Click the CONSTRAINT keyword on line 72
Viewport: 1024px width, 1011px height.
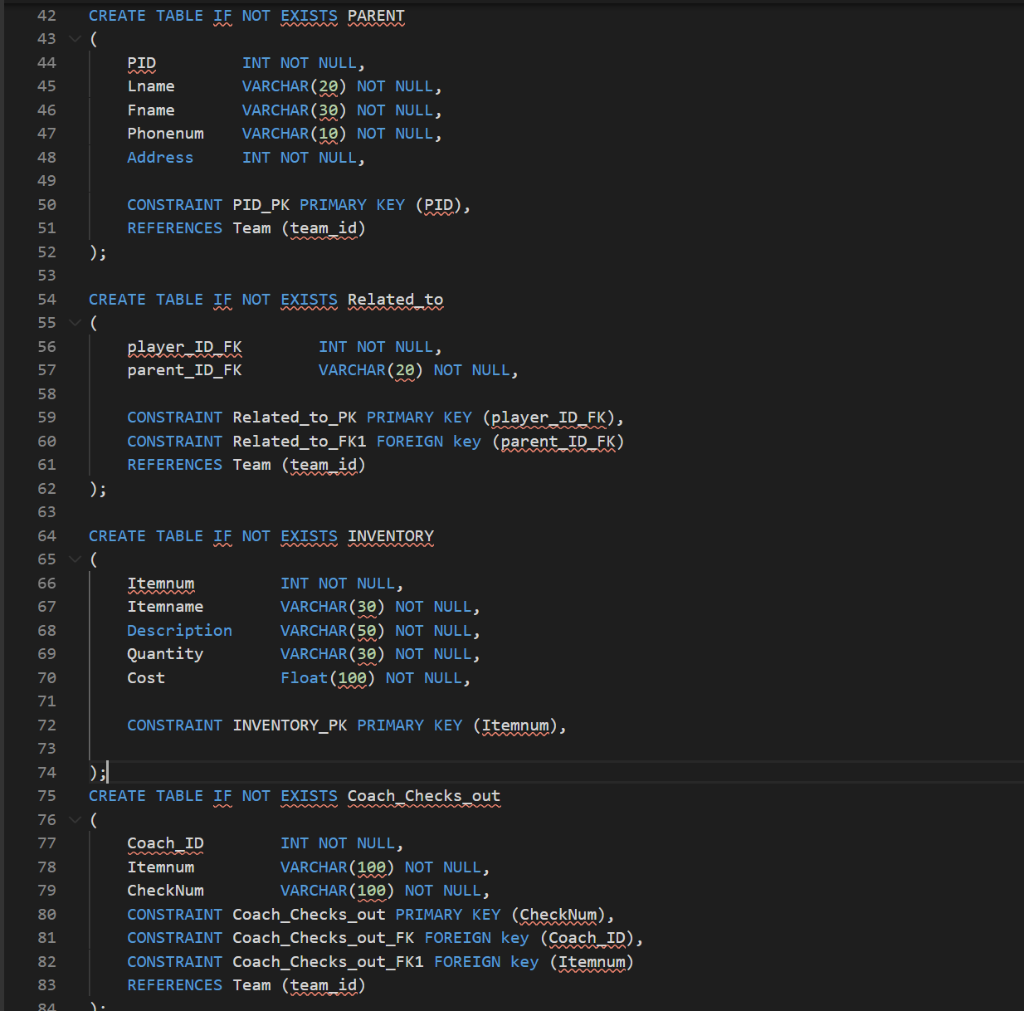(174, 724)
